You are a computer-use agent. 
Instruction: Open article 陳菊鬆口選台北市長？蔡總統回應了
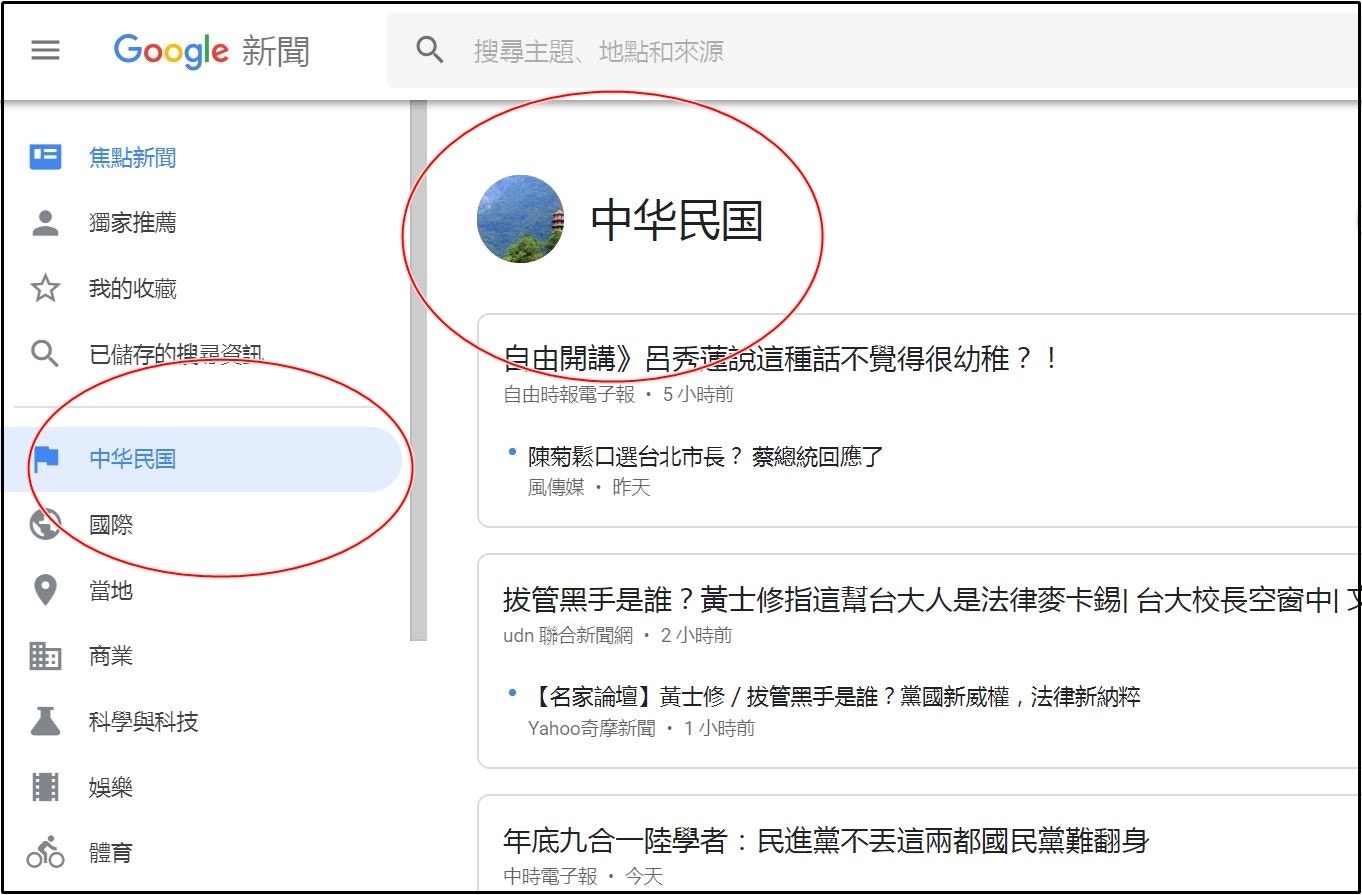click(706, 458)
